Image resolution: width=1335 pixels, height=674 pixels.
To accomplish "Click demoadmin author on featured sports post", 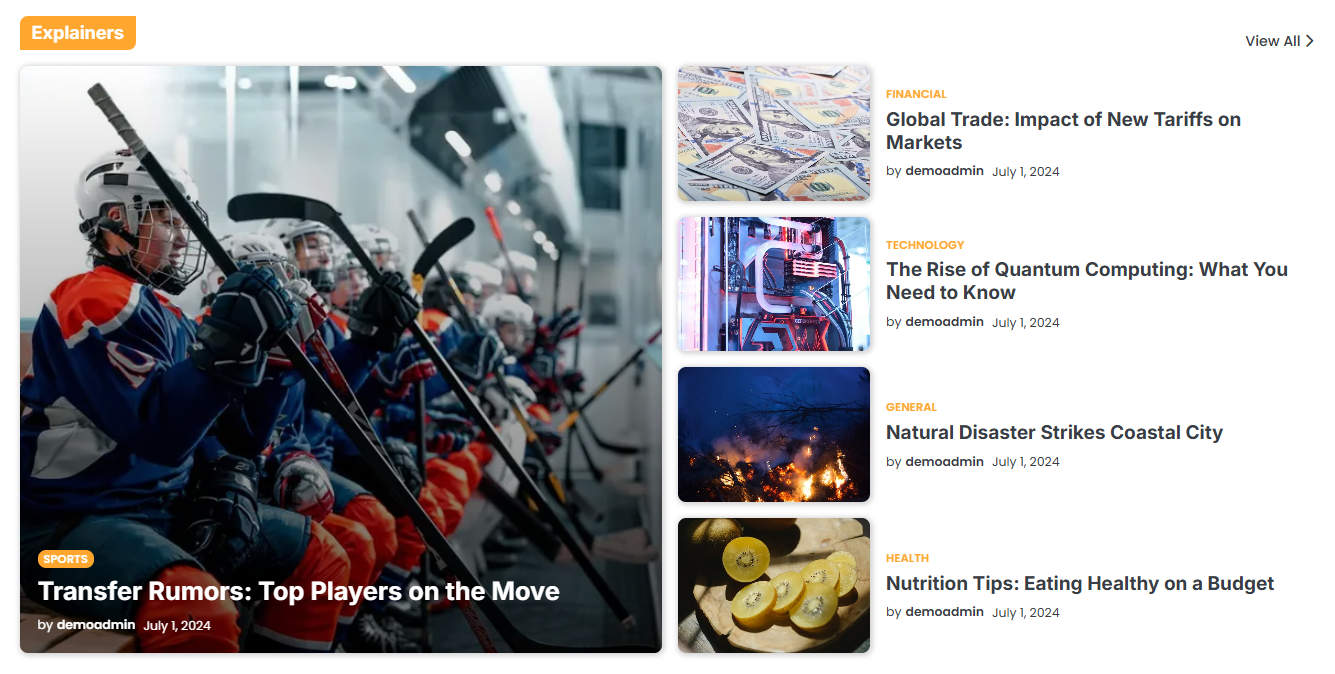I will click(96, 625).
